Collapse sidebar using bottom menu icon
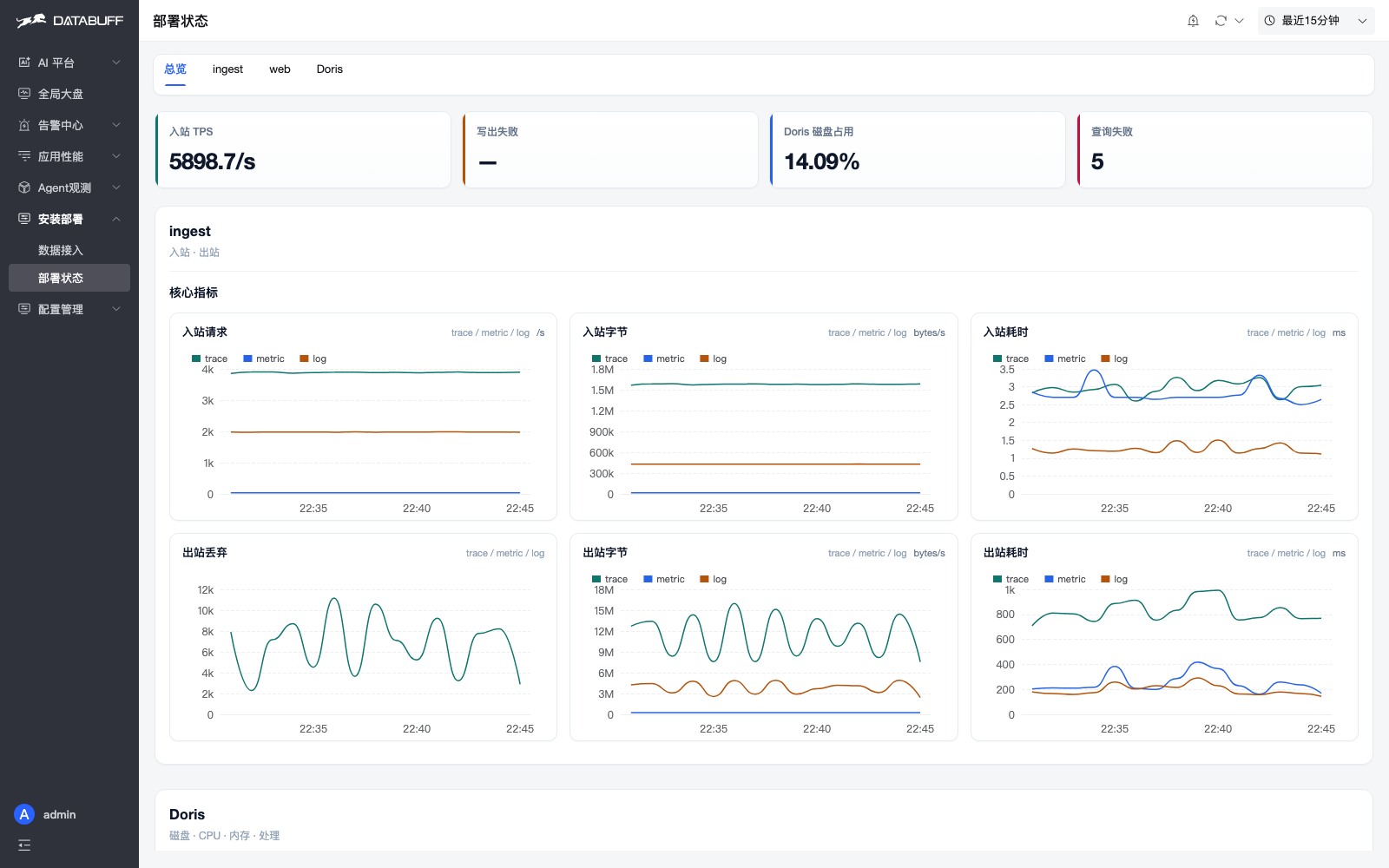Viewport: 1389px width, 868px height. point(24,845)
